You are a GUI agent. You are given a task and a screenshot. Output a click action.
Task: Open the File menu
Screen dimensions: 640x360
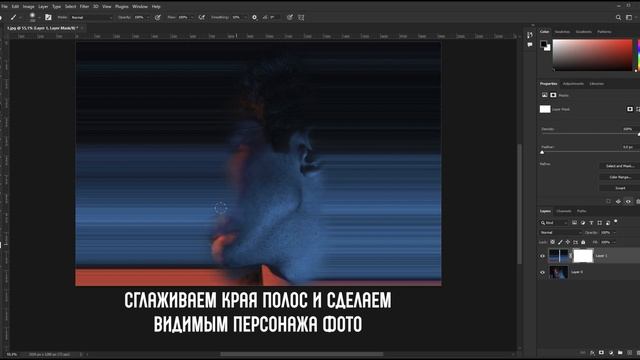(4, 7)
